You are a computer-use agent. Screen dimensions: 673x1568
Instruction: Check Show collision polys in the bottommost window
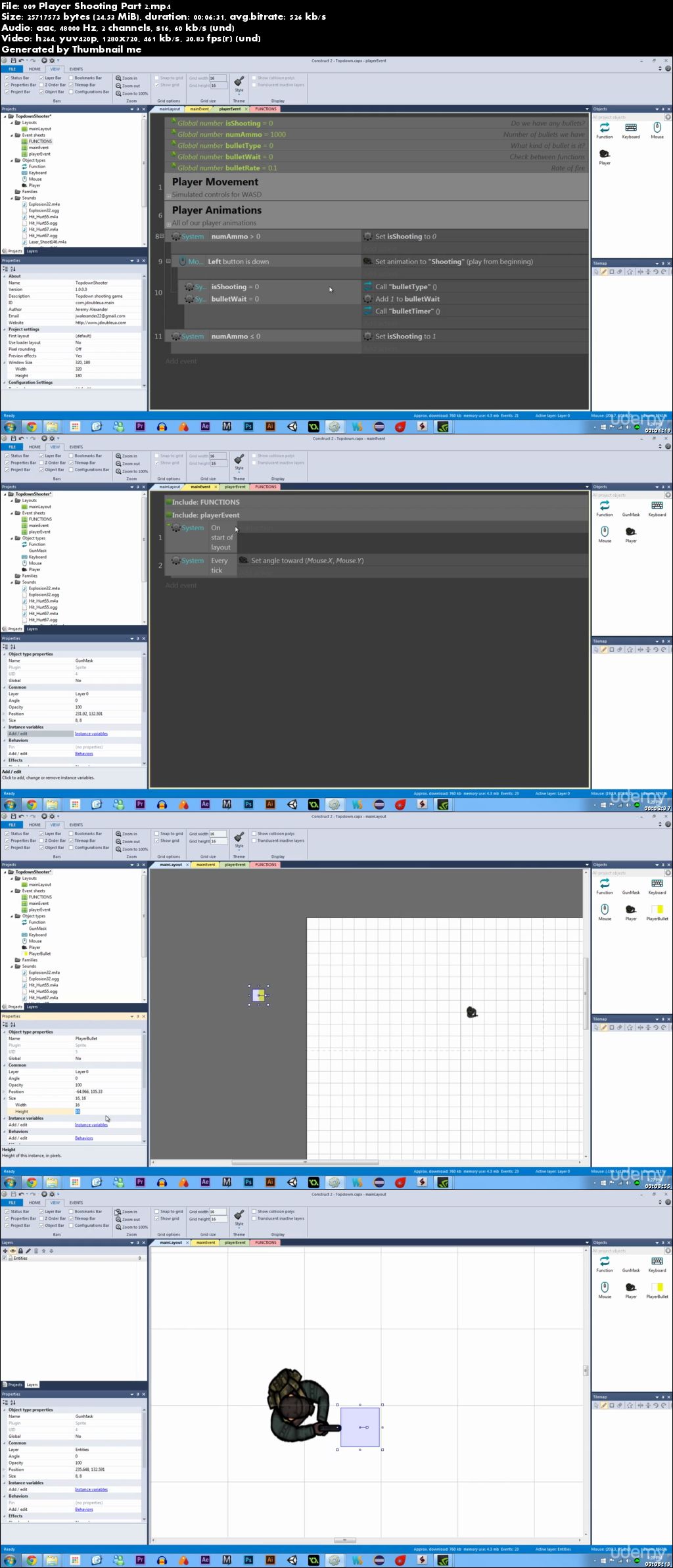[x=254, y=1211]
